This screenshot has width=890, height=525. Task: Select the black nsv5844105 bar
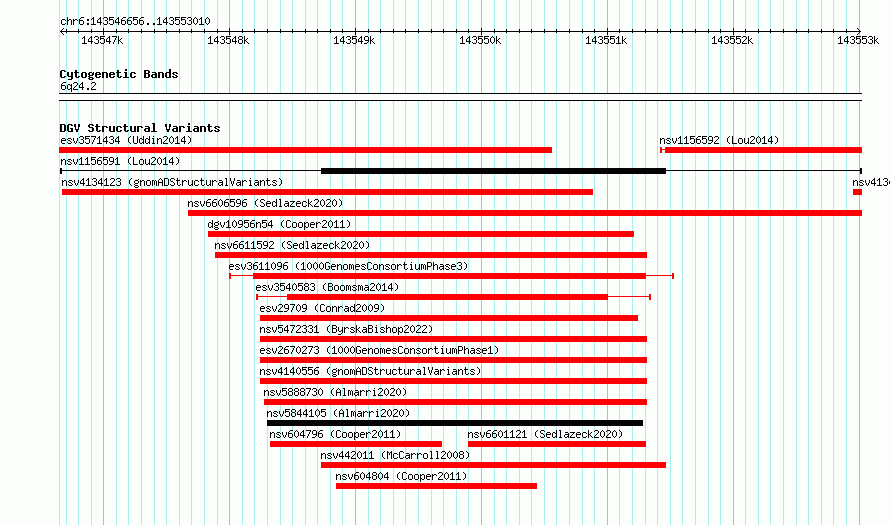(455, 423)
